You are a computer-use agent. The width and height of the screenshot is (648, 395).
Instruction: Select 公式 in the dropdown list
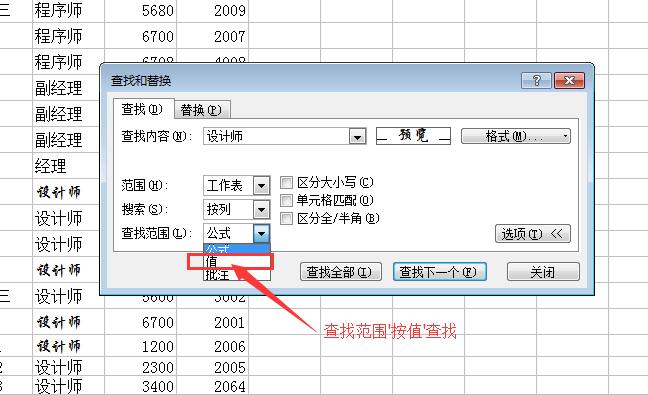click(x=237, y=249)
